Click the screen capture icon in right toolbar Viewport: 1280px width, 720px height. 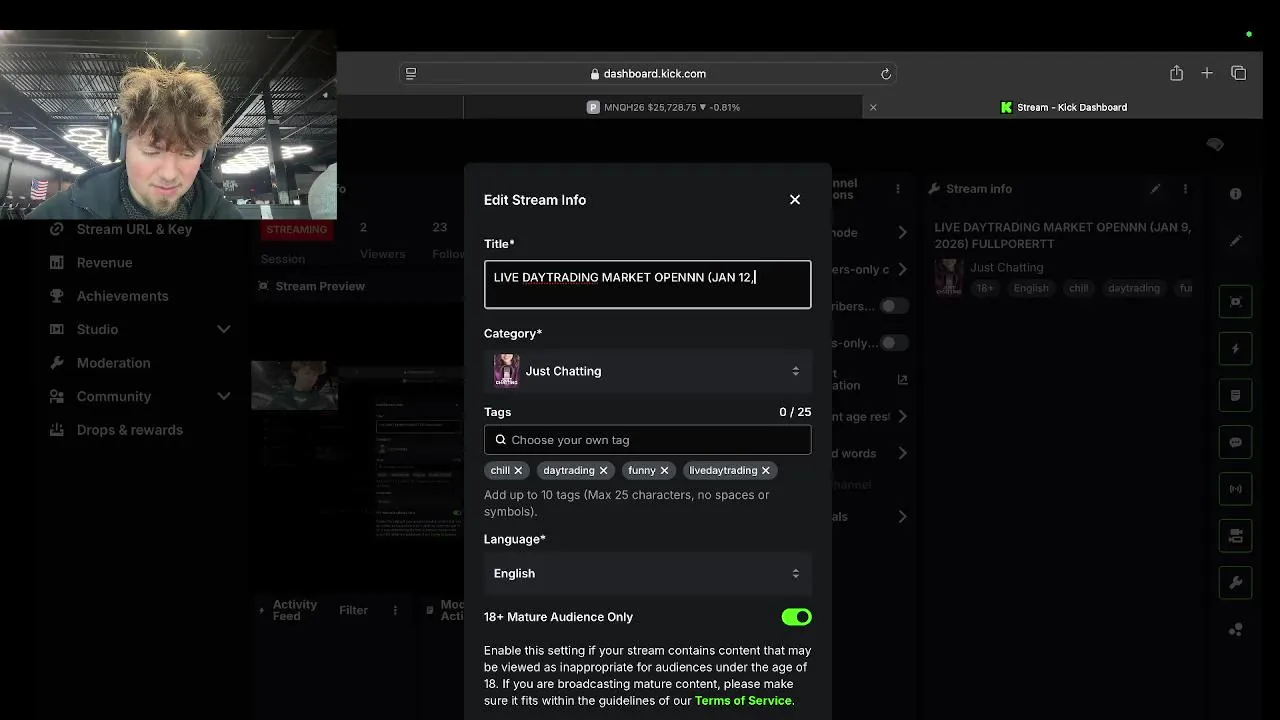pos(1236,302)
